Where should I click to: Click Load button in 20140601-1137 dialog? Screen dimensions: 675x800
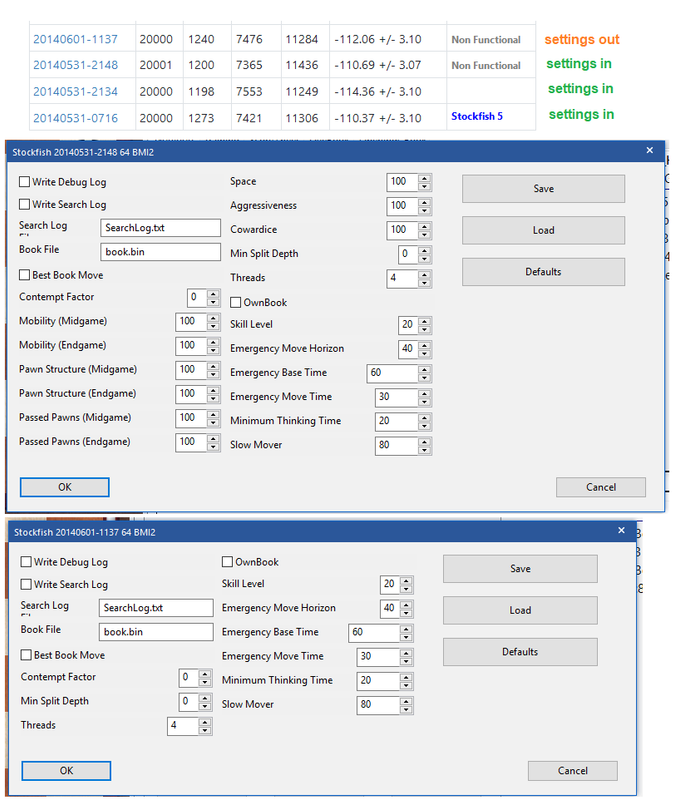tap(520, 610)
